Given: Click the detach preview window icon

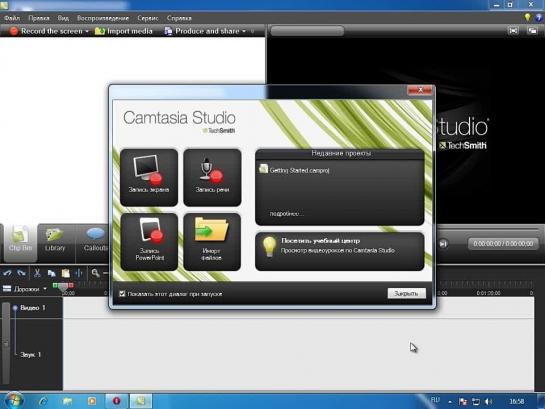Looking at the screenshot, I should click(532, 31).
